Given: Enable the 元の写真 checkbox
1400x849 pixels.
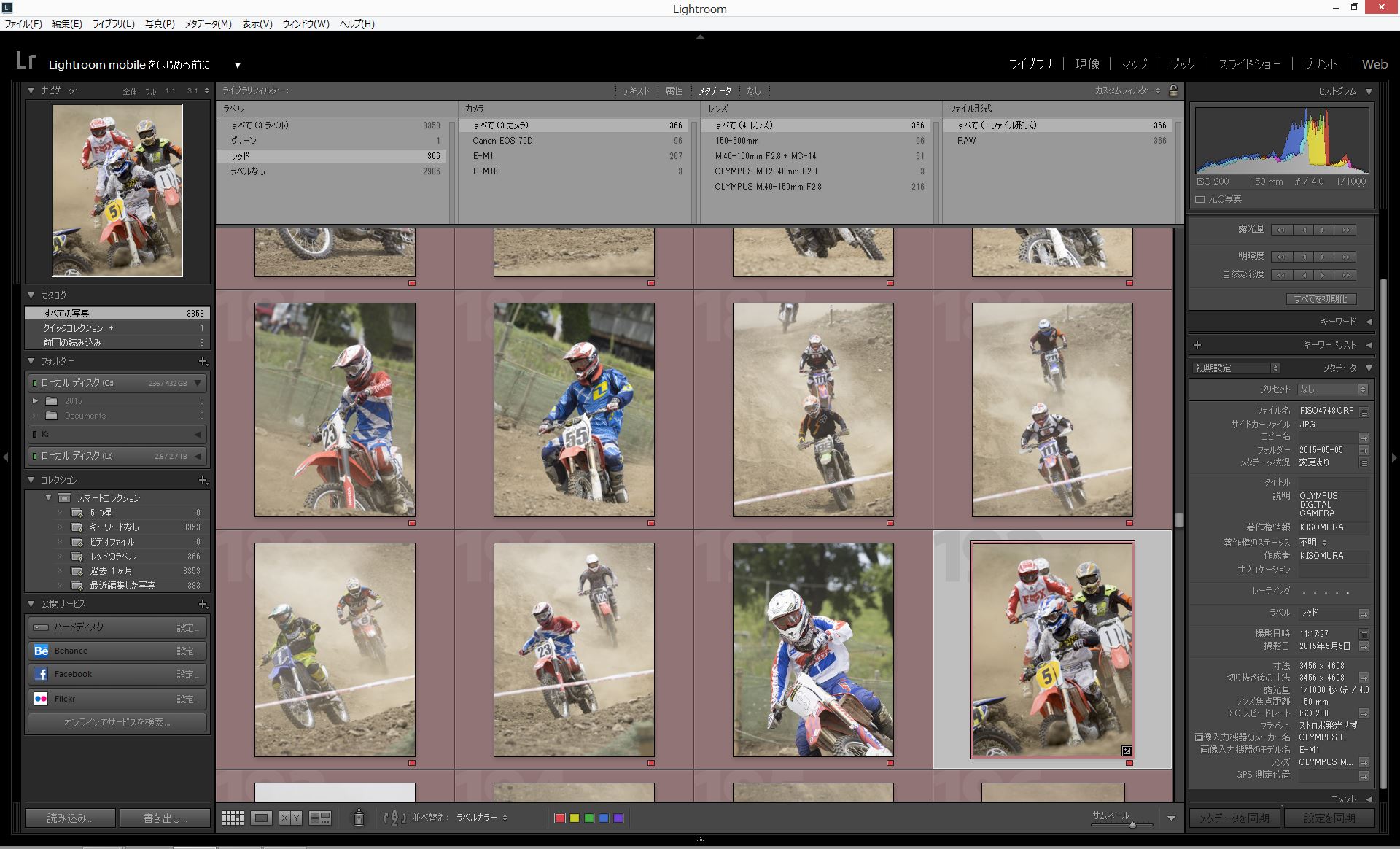Looking at the screenshot, I should (x=1200, y=199).
